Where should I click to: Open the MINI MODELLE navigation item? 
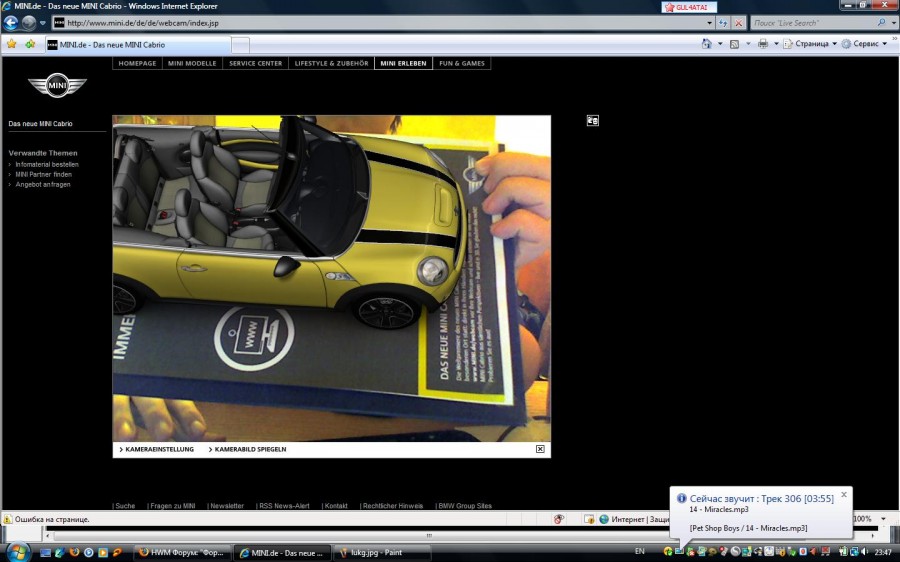[x=192, y=64]
